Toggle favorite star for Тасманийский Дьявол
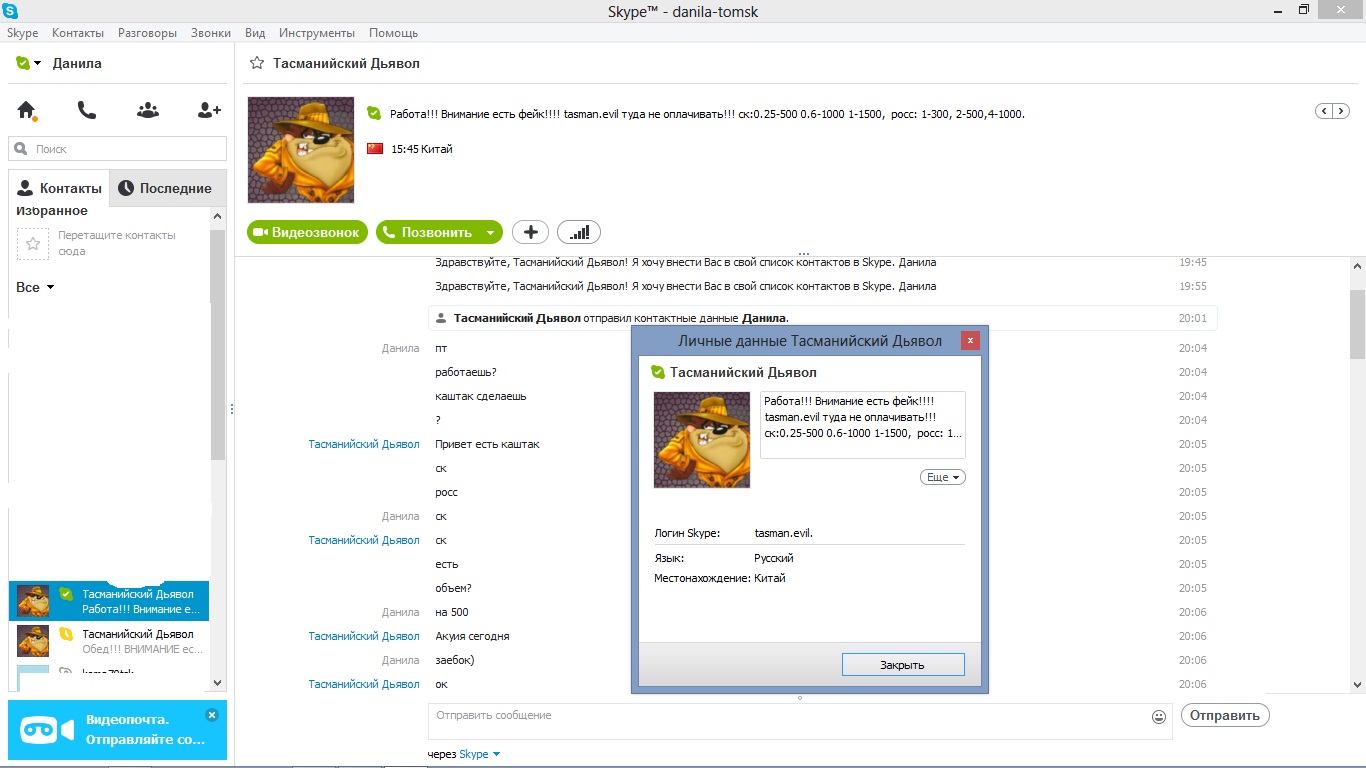1366x768 pixels. click(256, 63)
